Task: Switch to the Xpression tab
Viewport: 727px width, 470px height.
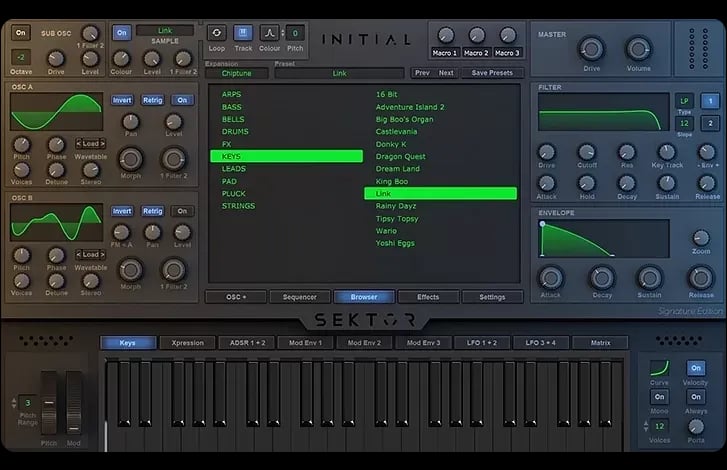Action: point(187,343)
